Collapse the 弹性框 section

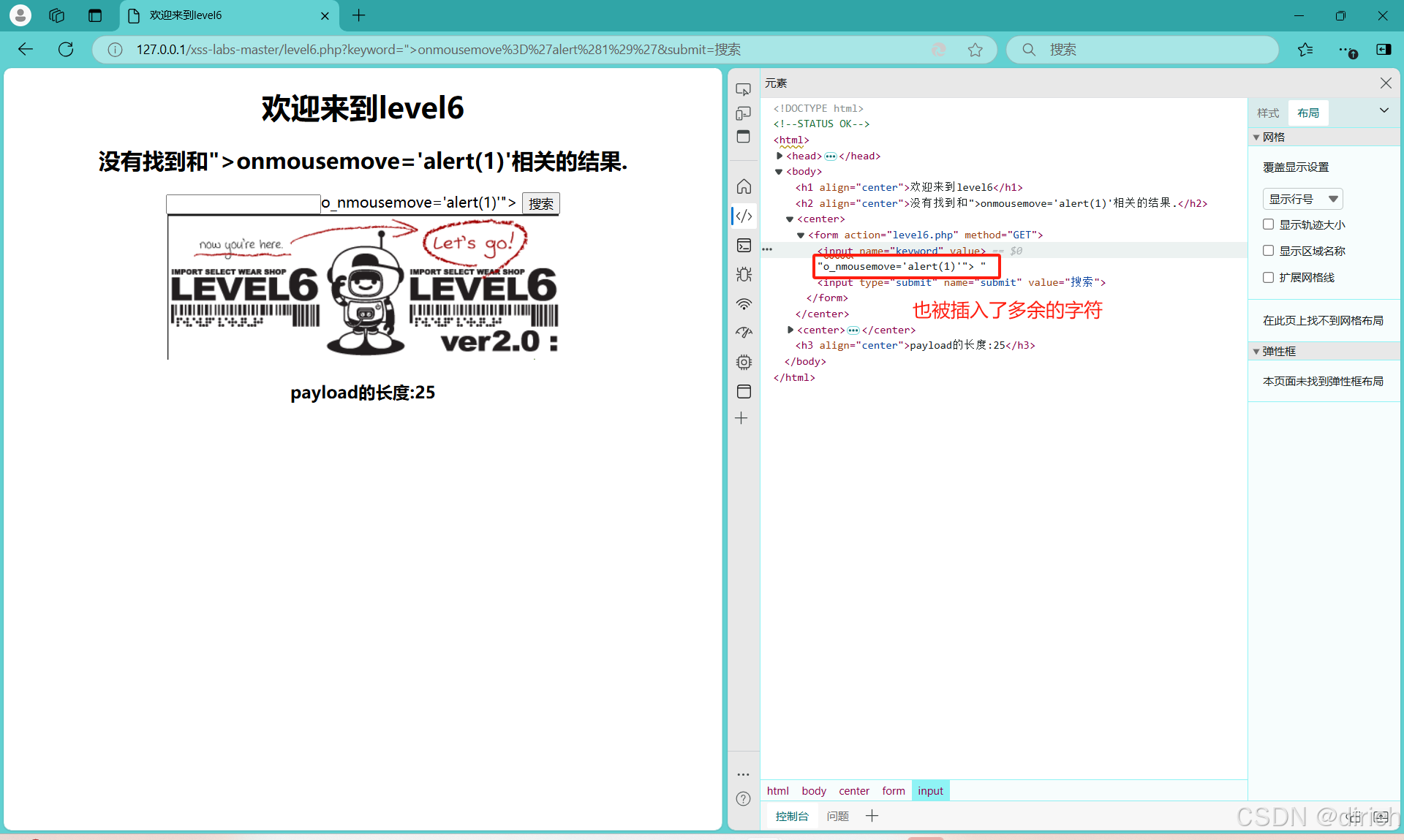[1256, 352]
